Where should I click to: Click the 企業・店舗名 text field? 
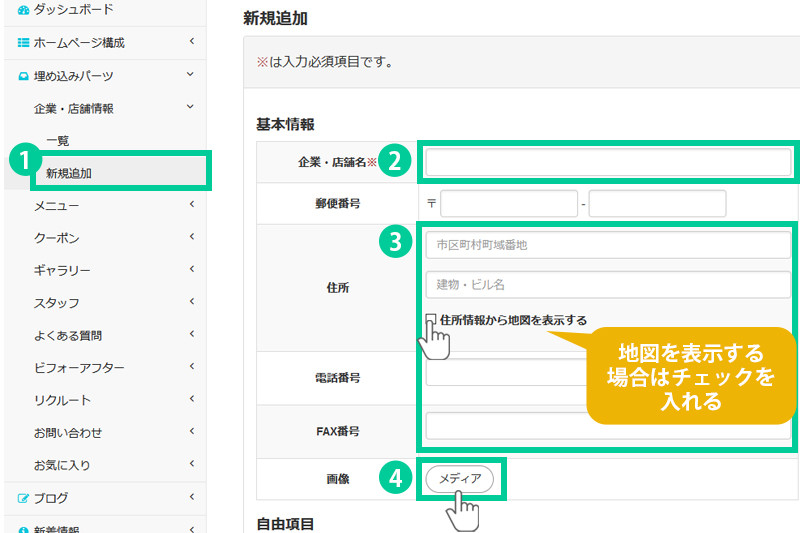[x=608, y=162]
